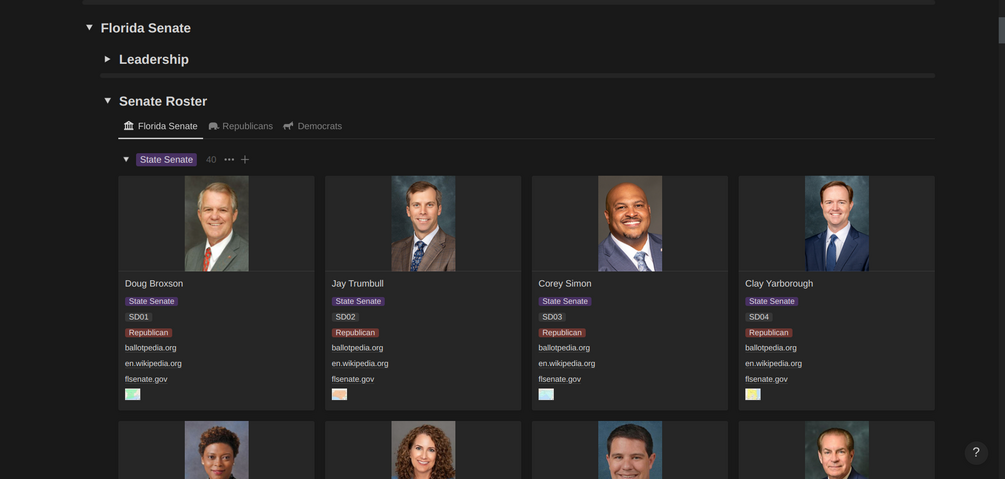Screen dimensions: 1005x479
Task: Open Corey Simon's en.wikipedia.org link
Action: pos(567,364)
